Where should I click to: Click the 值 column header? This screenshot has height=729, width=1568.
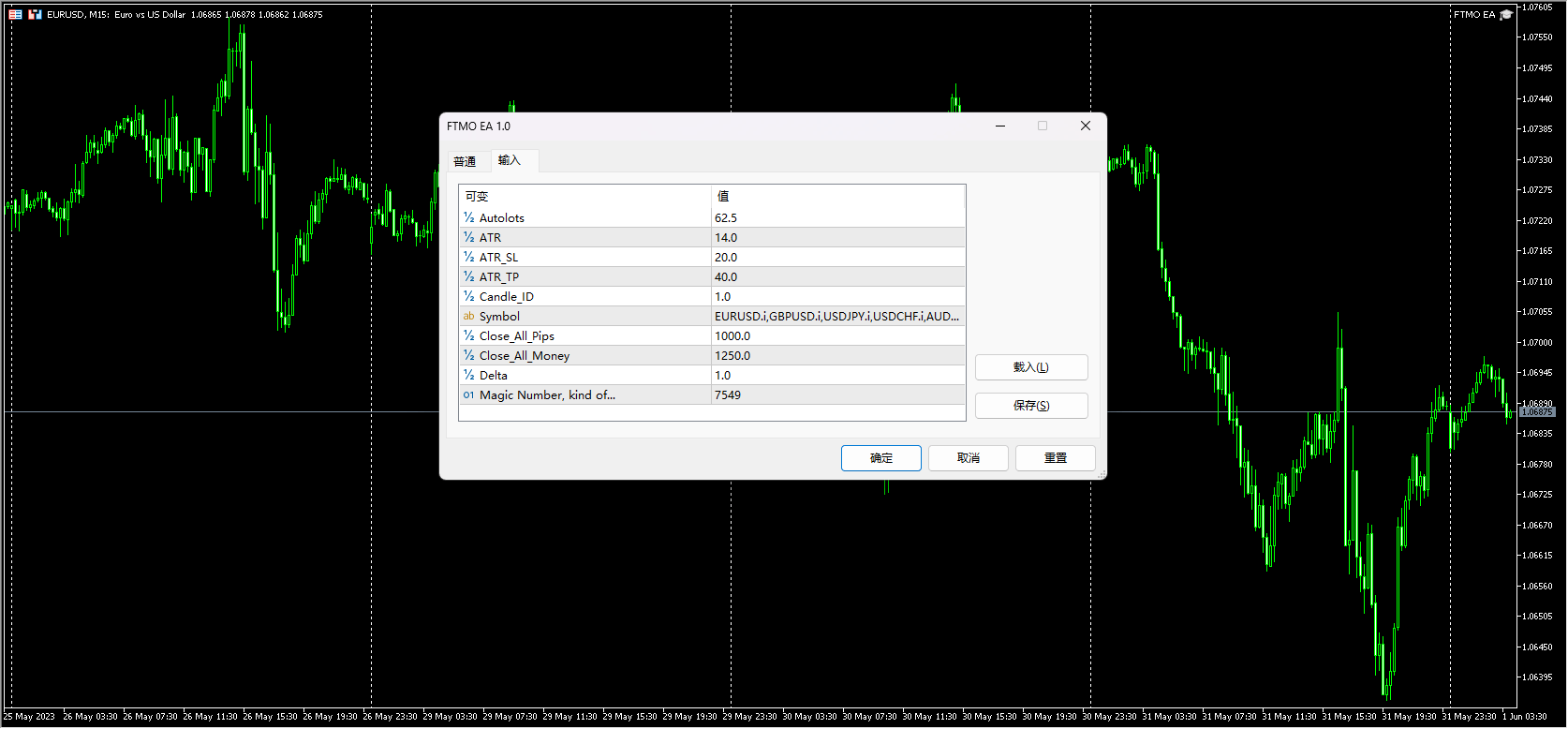point(723,196)
